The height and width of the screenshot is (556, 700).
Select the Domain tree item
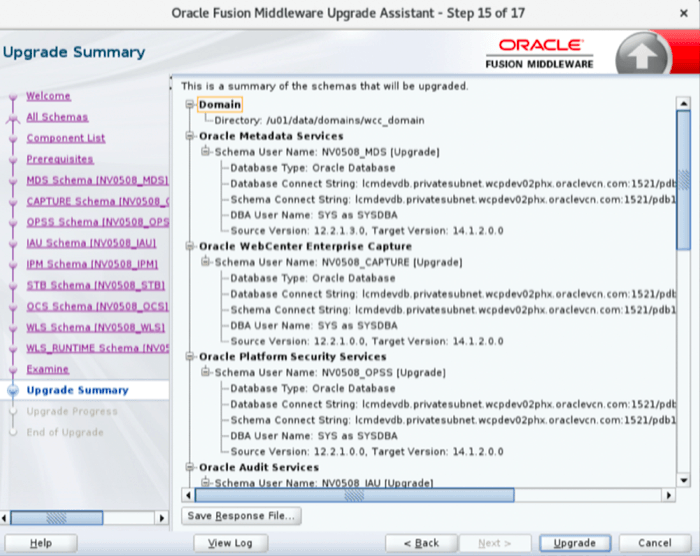pyautogui.click(x=220, y=104)
